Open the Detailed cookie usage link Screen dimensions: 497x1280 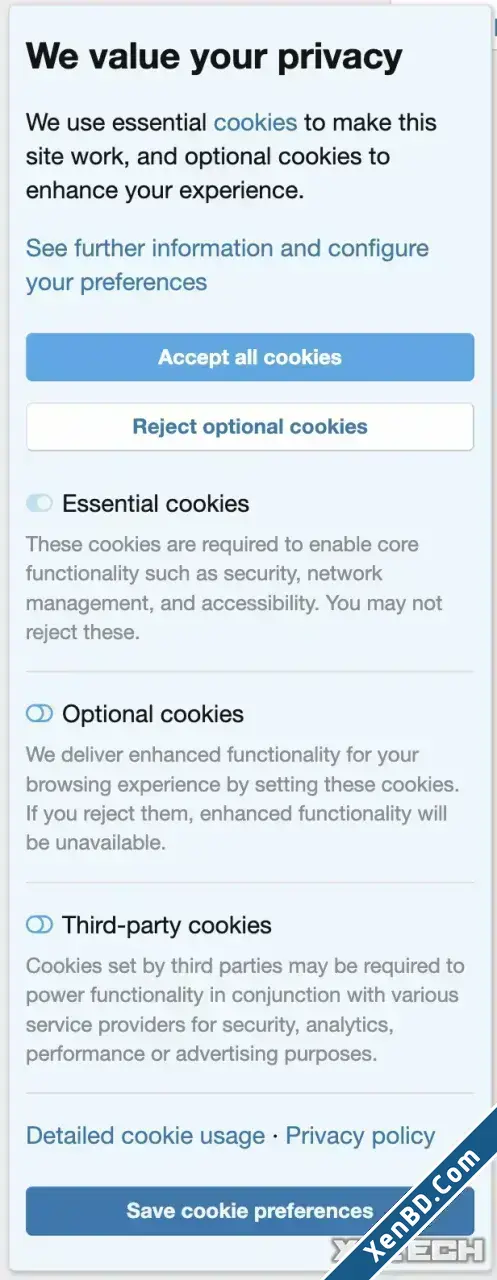[x=145, y=1136]
